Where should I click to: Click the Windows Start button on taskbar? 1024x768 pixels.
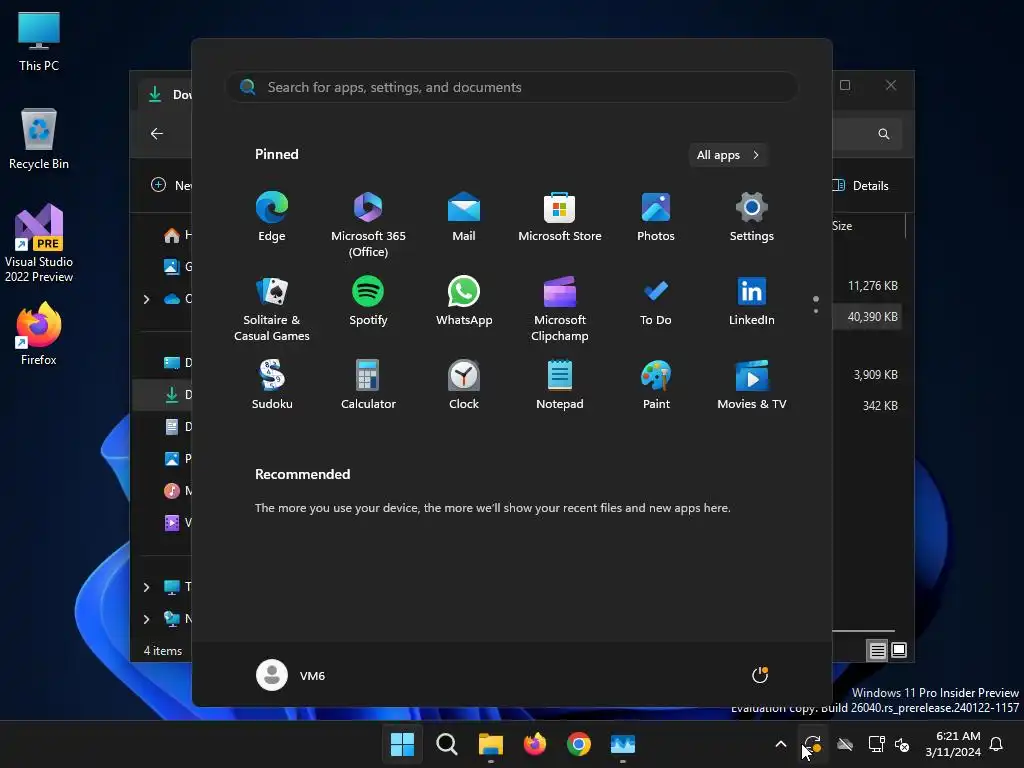(x=402, y=744)
